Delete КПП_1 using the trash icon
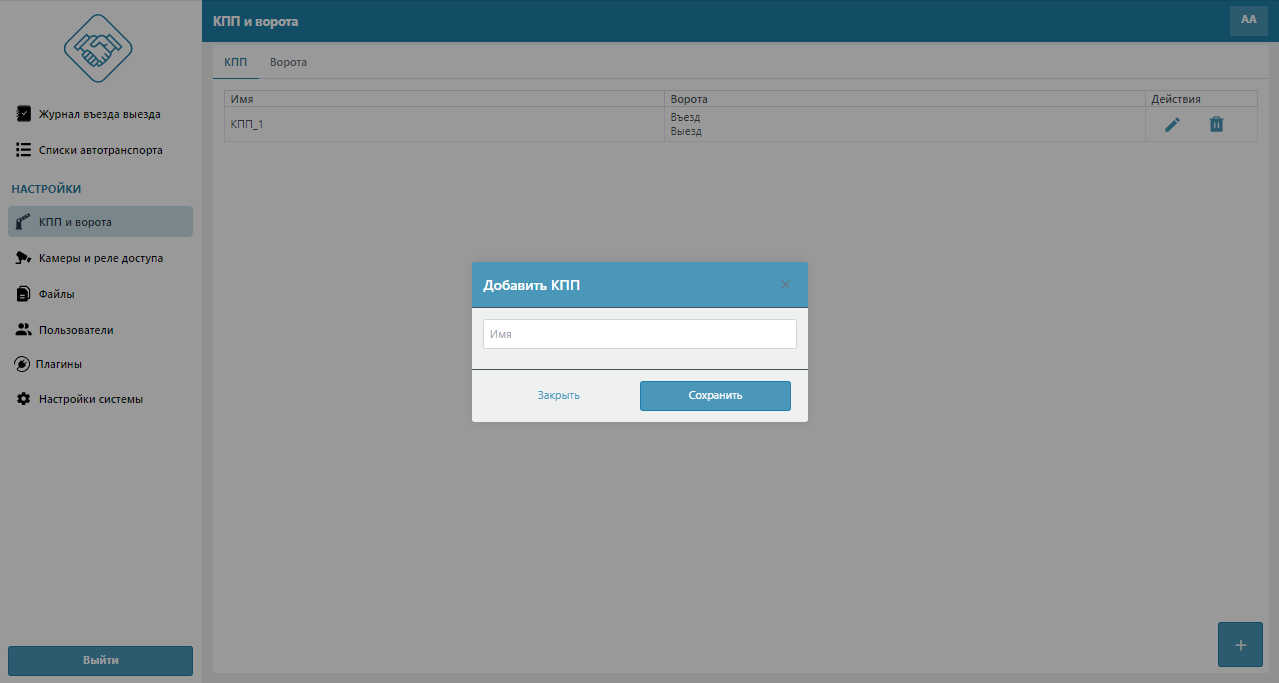Viewport: 1279px width, 683px height. (x=1216, y=124)
